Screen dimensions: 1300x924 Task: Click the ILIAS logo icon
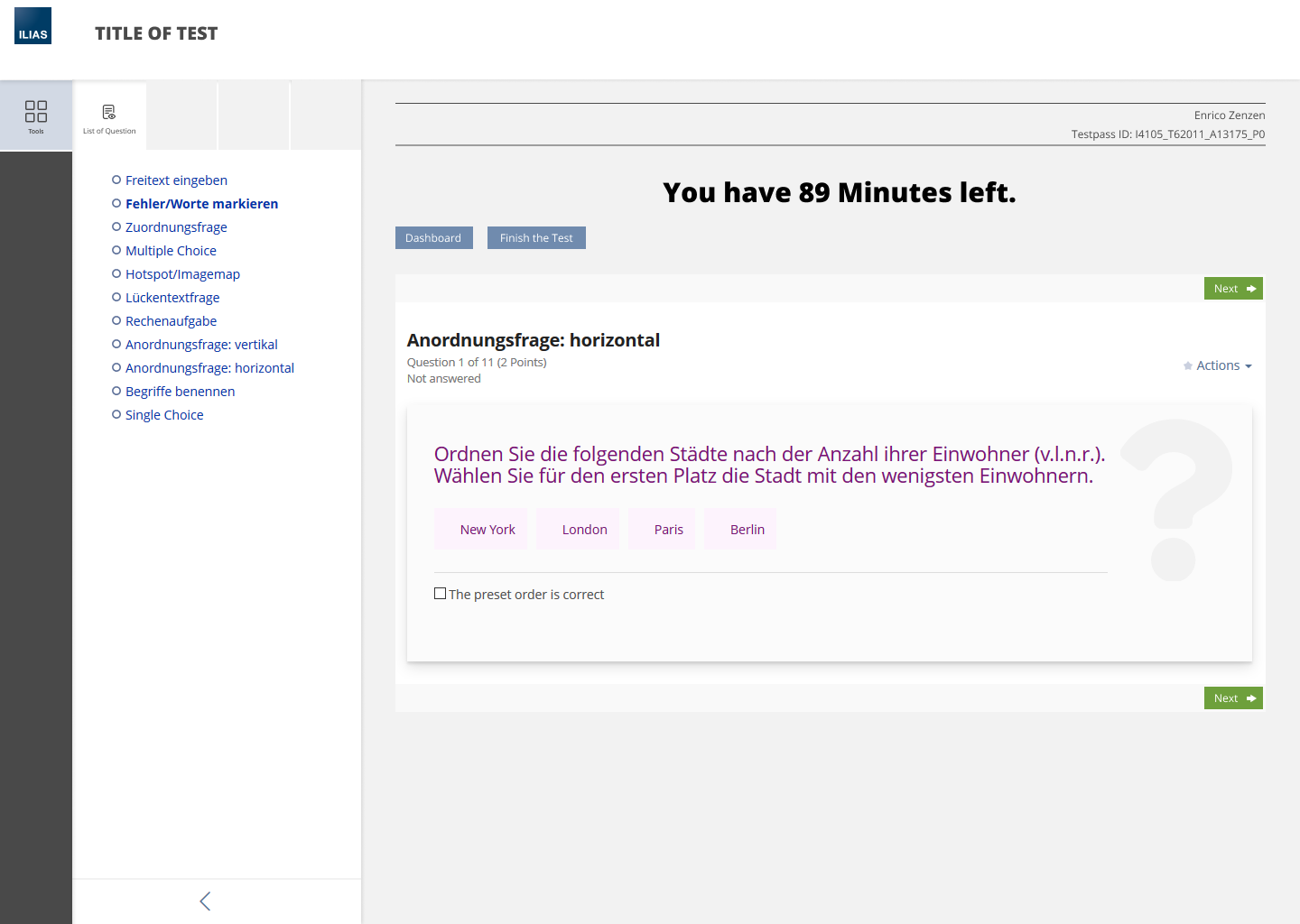[x=32, y=26]
